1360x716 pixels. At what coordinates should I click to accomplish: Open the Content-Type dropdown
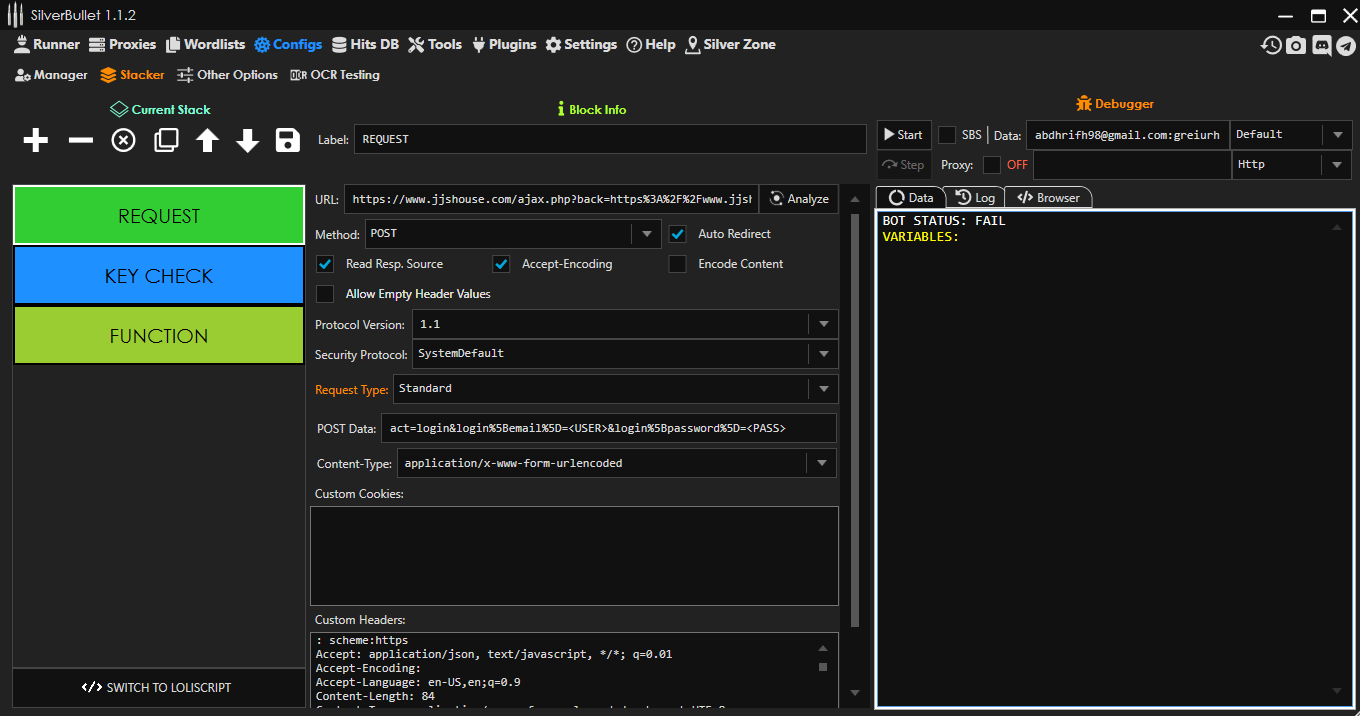tap(821, 463)
